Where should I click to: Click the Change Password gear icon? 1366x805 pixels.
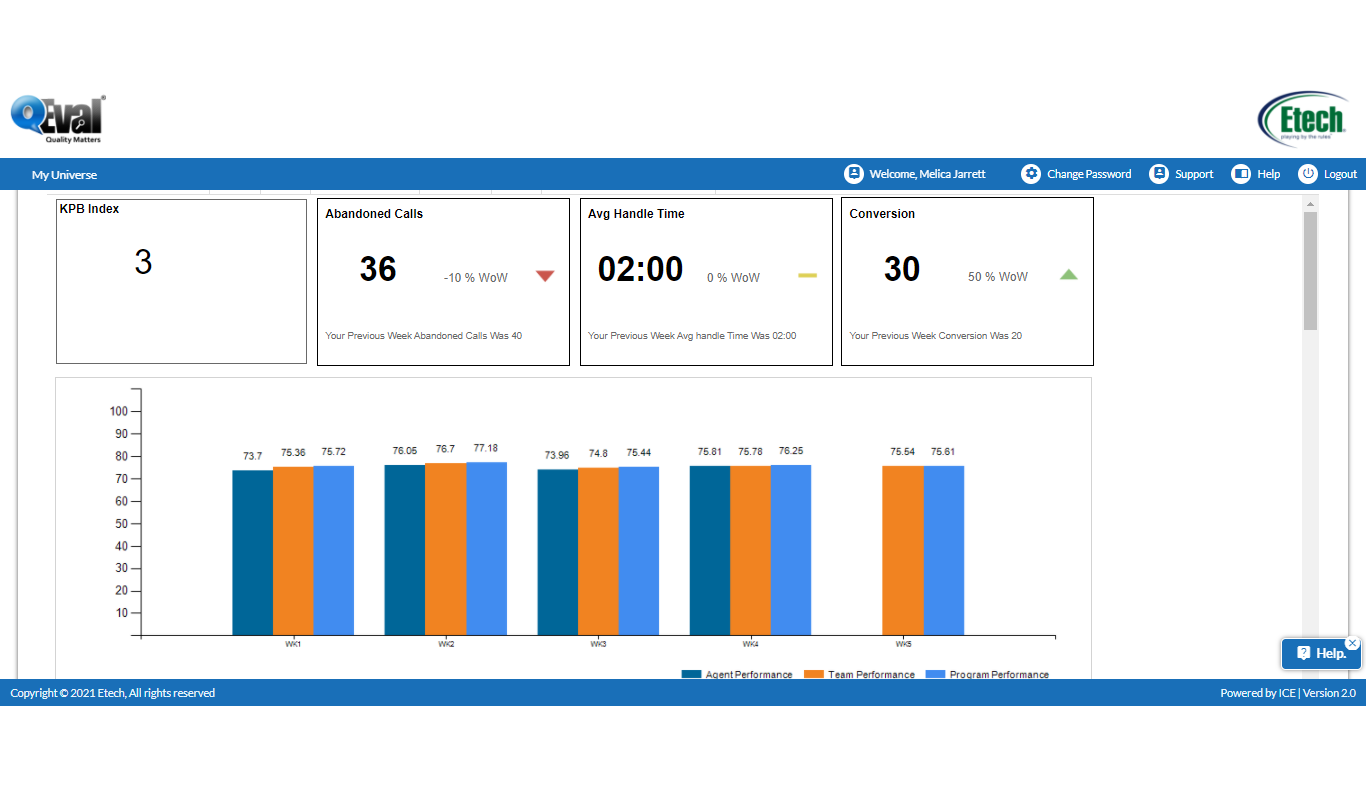point(1031,174)
